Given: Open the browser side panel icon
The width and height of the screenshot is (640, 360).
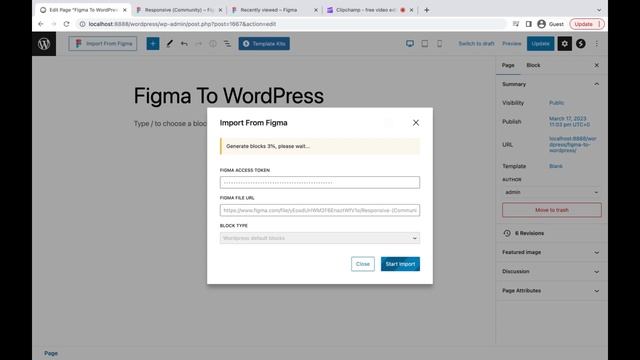Looking at the screenshot, I should (529, 24).
